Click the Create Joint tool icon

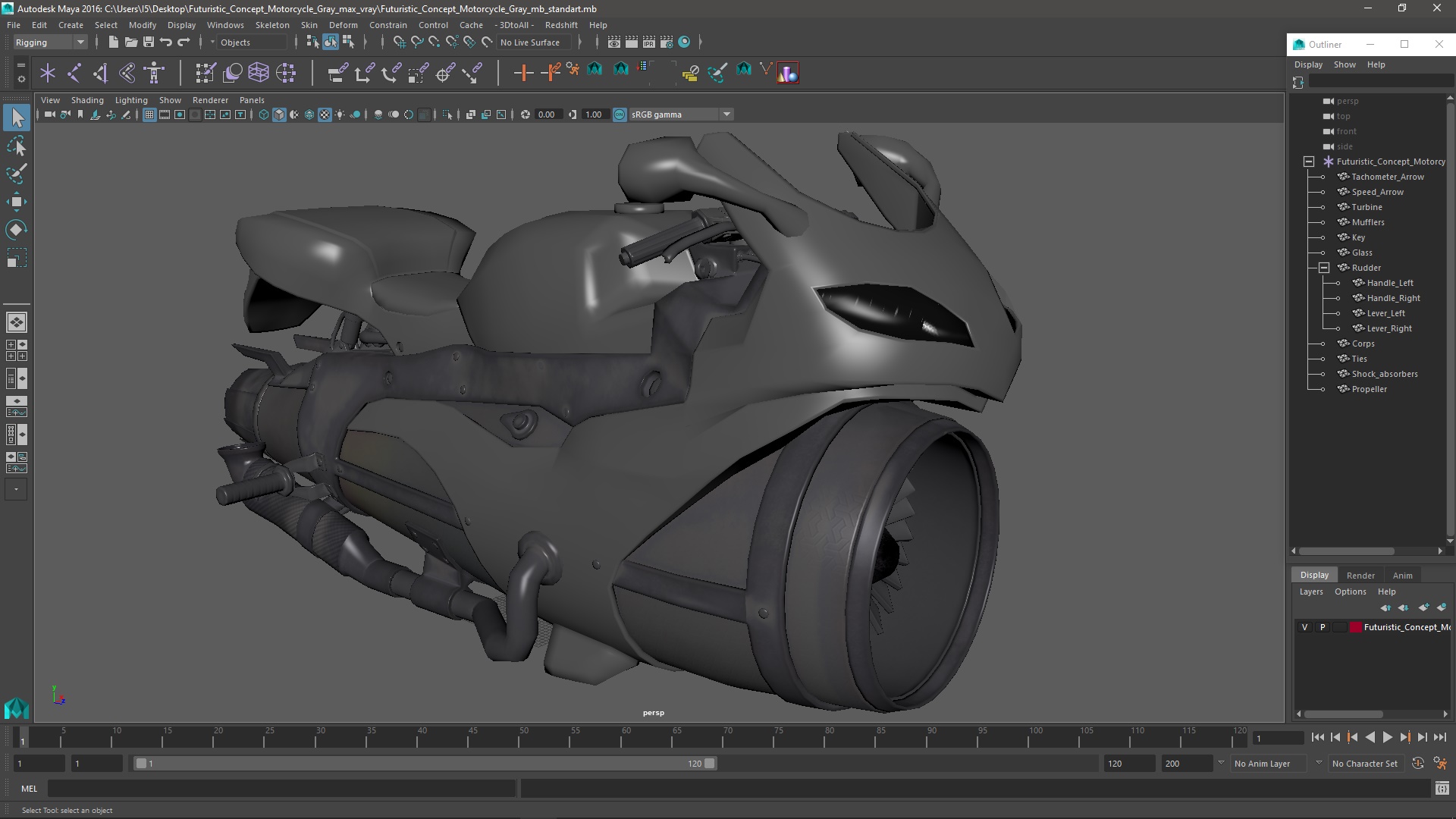[74, 73]
